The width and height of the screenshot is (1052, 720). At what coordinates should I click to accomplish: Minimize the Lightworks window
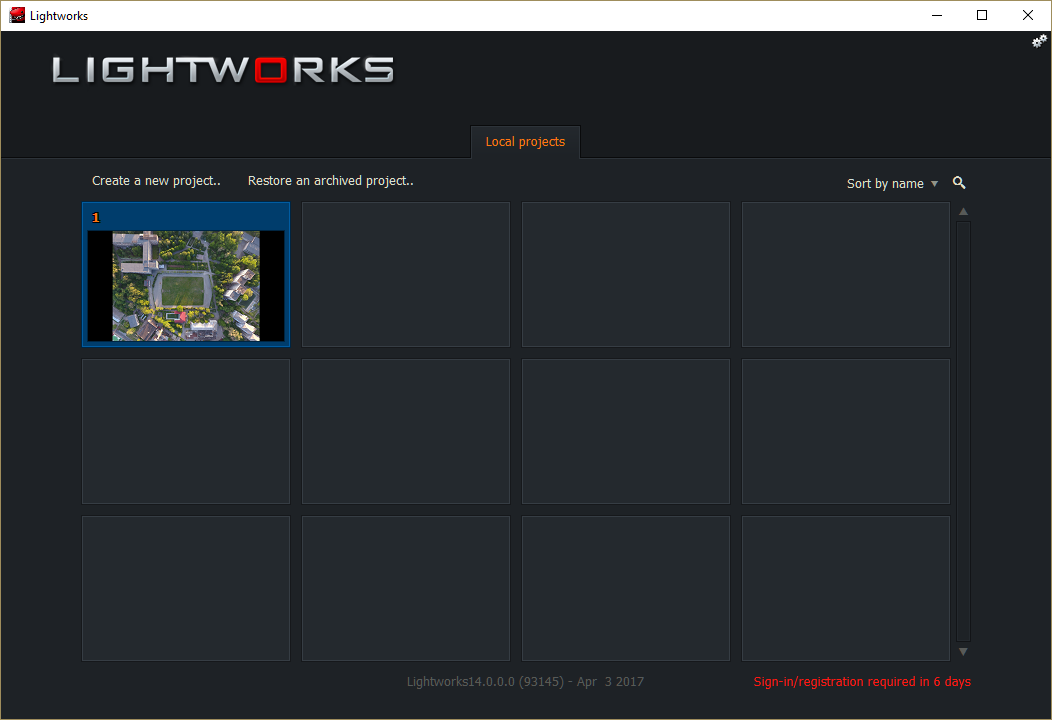[x=937, y=15]
